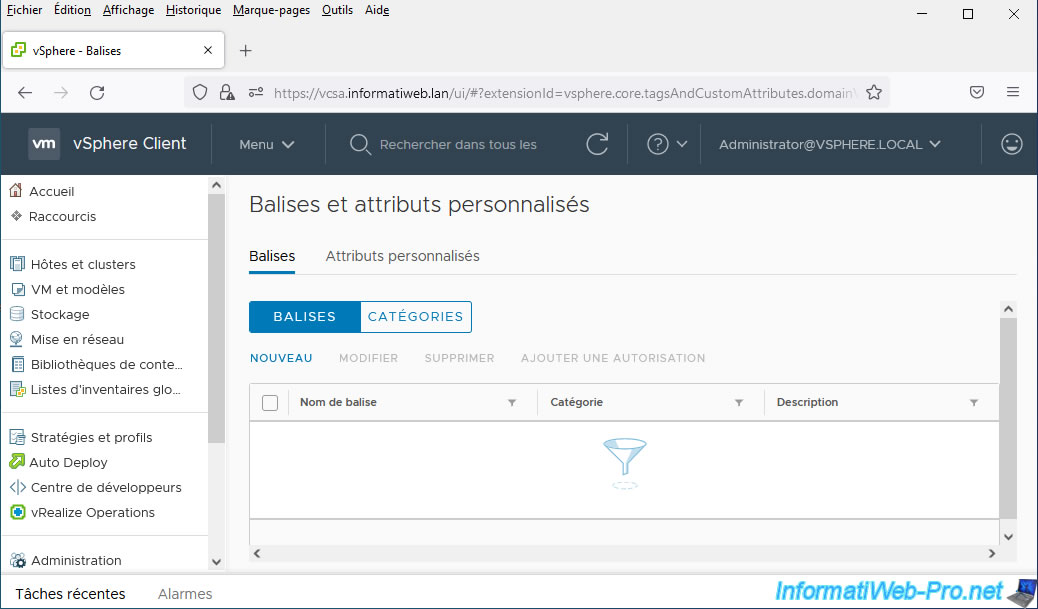
Task: Expand the Menu dropdown
Action: tap(266, 144)
